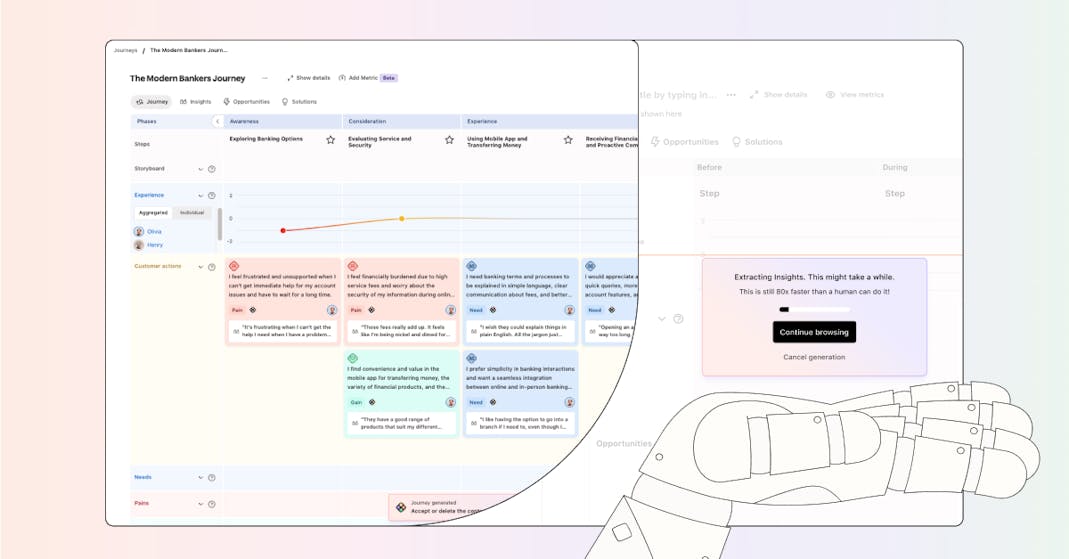Open help icon beside Experience row
1069x559 pixels.
pos(211,196)
